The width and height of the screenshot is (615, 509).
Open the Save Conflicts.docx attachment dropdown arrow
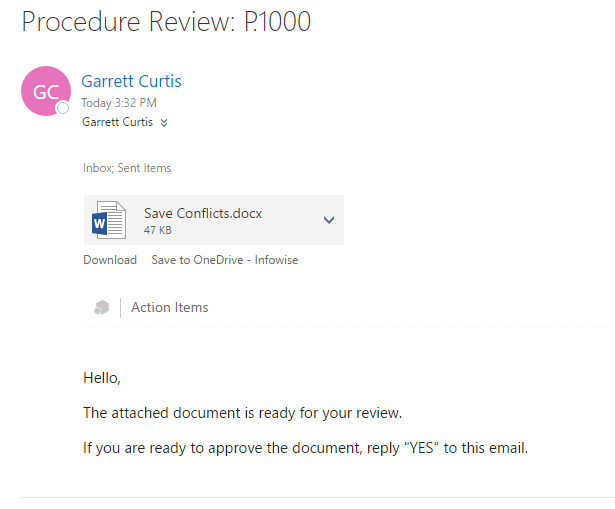tap(329, 220)
